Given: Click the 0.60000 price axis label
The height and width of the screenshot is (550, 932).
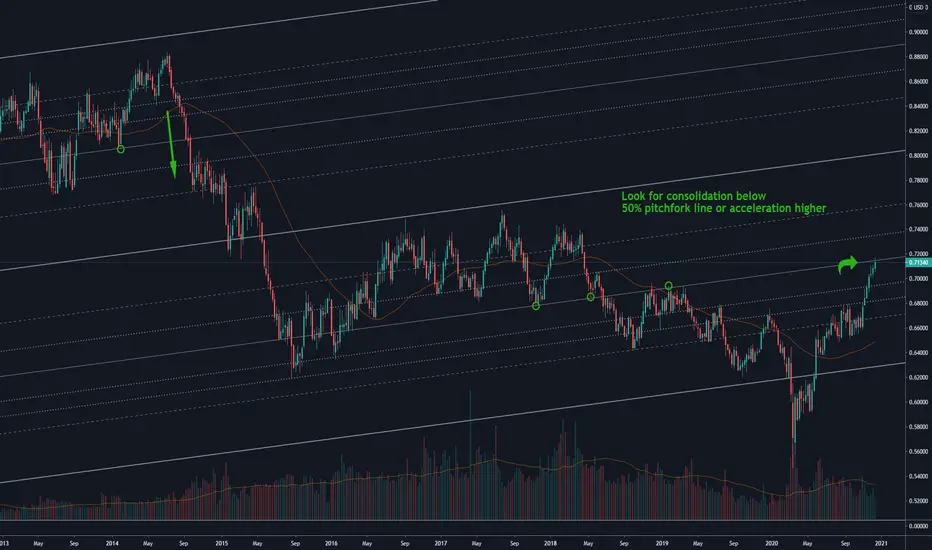Looking at the screenshot, I should tap(918, 402).
